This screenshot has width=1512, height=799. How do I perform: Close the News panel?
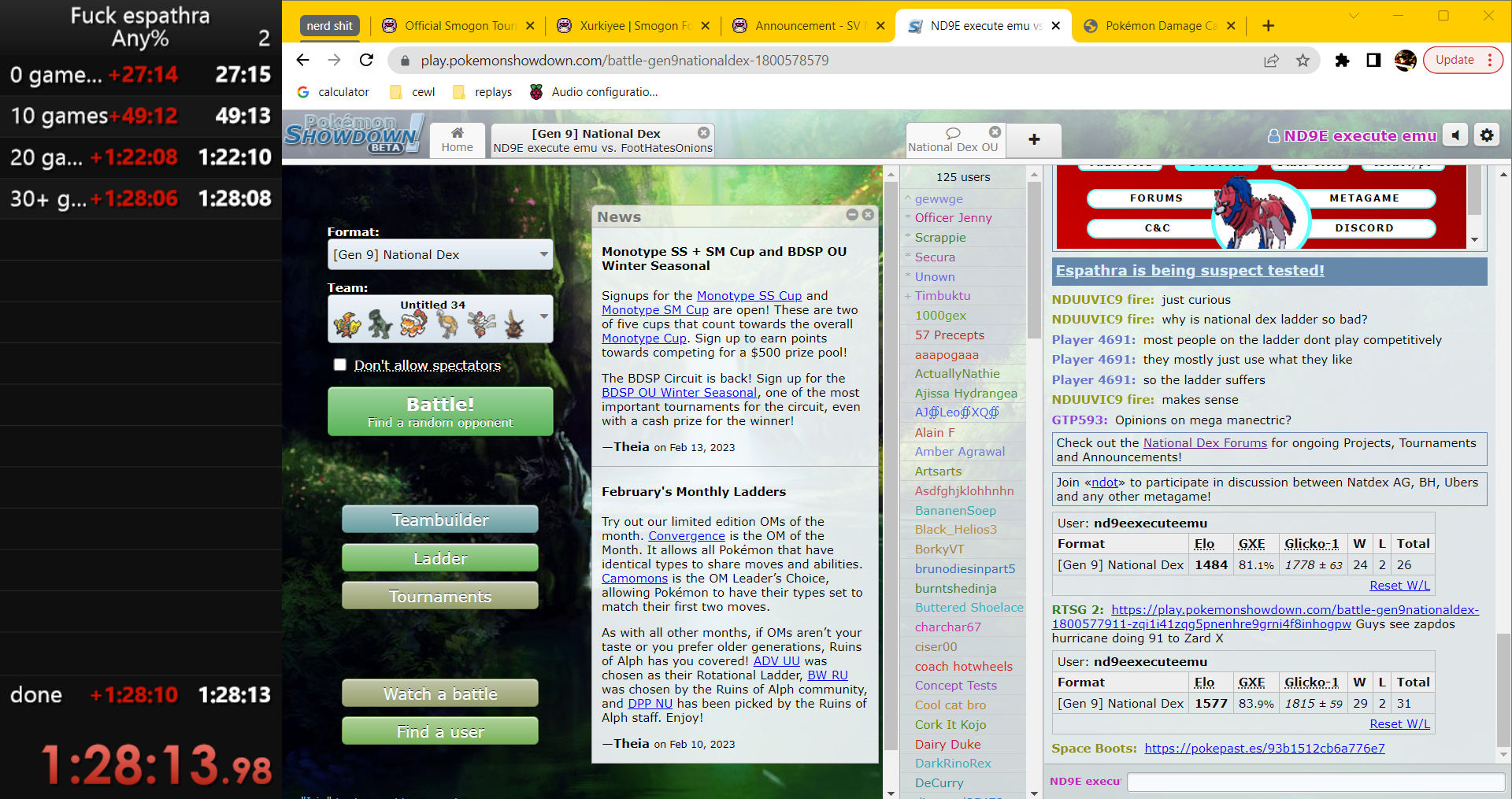(x=868, y=215)
